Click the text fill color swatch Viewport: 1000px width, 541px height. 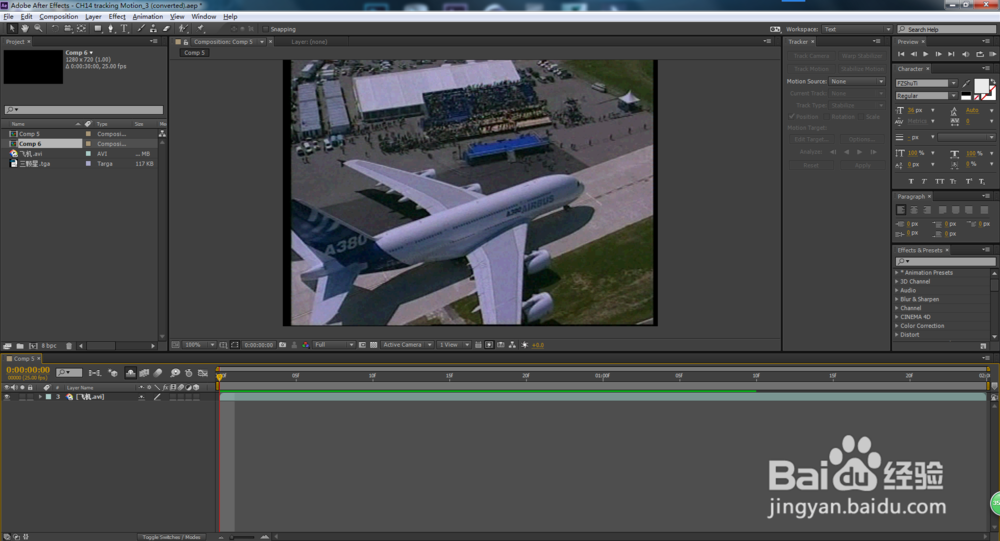click(982, 86)
